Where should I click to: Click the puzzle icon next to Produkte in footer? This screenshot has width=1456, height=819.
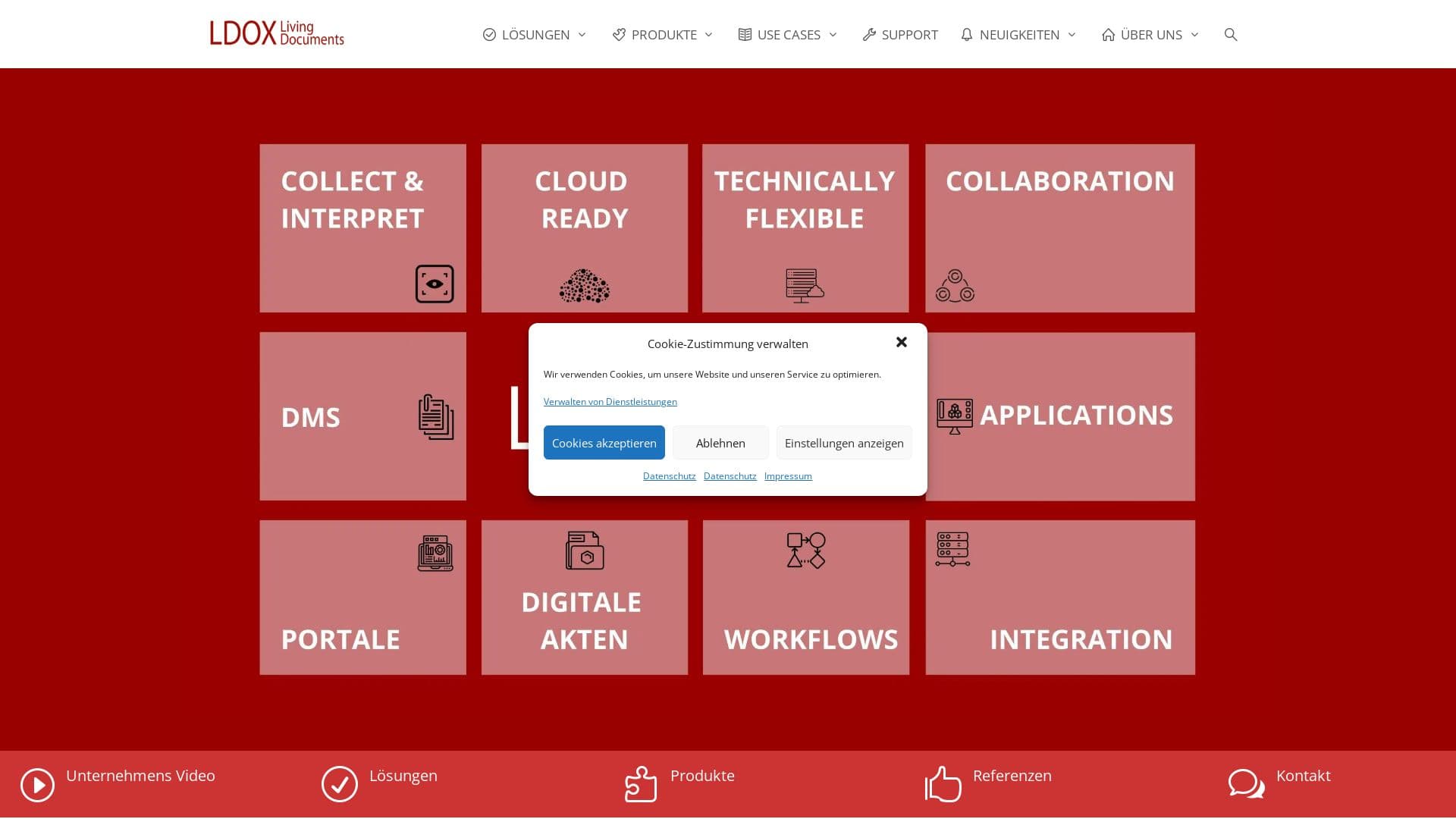click(x=640, y=784)
